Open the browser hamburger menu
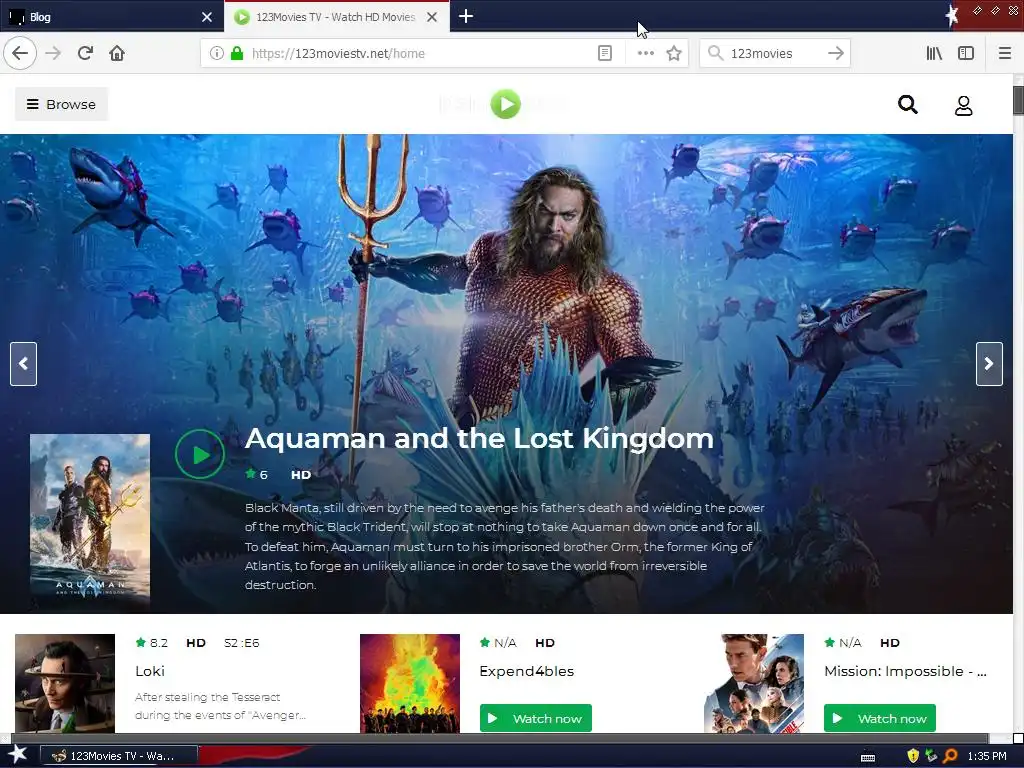 [1004, 53]
